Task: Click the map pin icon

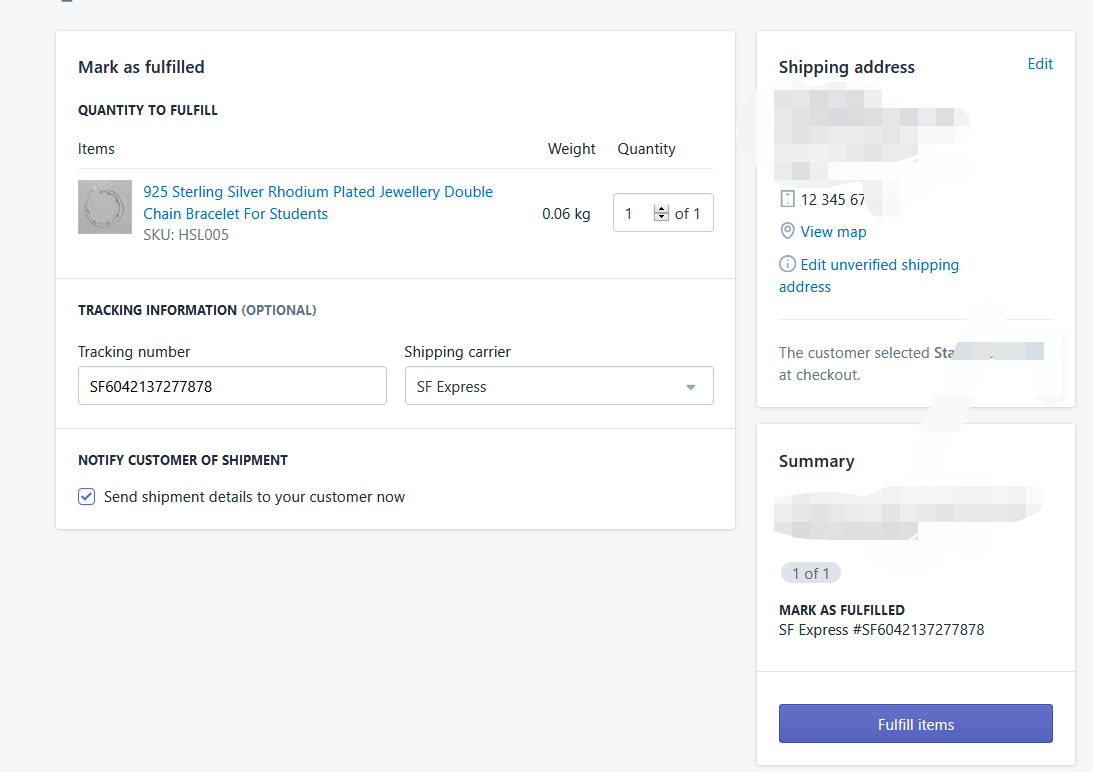Action: tap(787, 231)
